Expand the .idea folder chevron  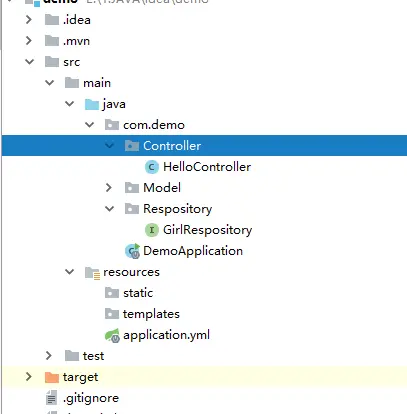(x=29, y=20)
